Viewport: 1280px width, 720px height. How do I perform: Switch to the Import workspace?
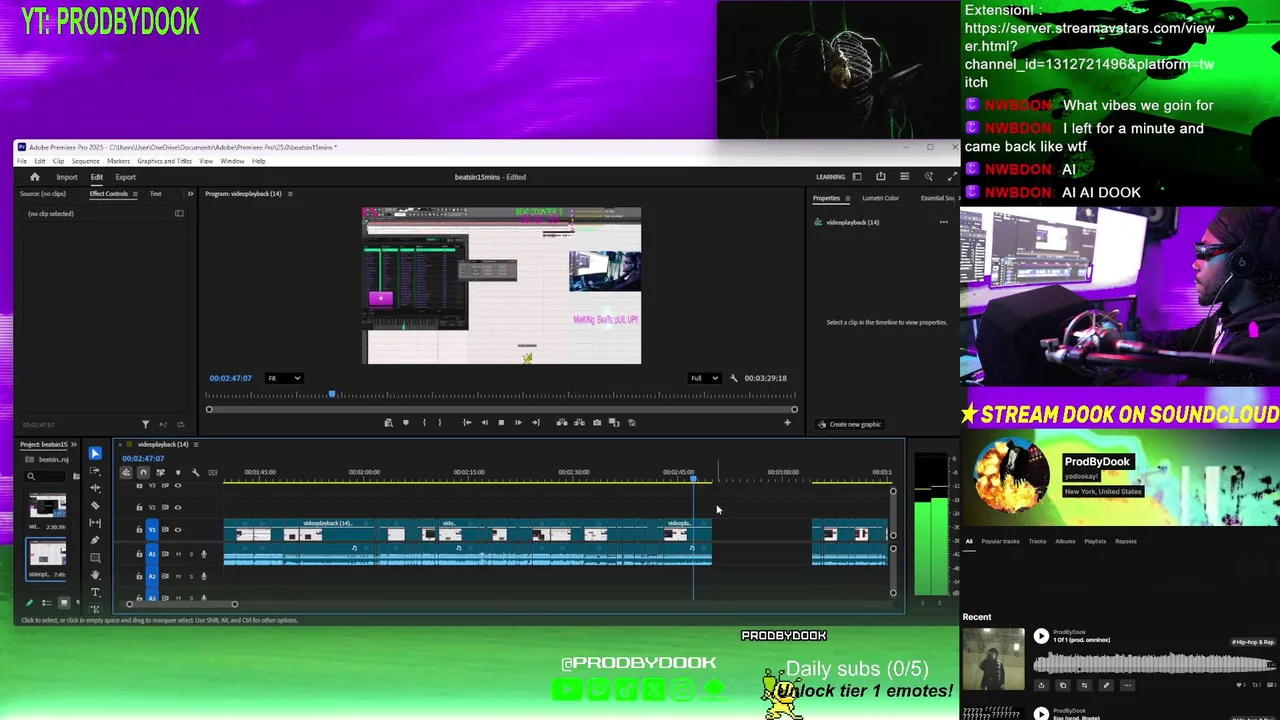point(67,177)
